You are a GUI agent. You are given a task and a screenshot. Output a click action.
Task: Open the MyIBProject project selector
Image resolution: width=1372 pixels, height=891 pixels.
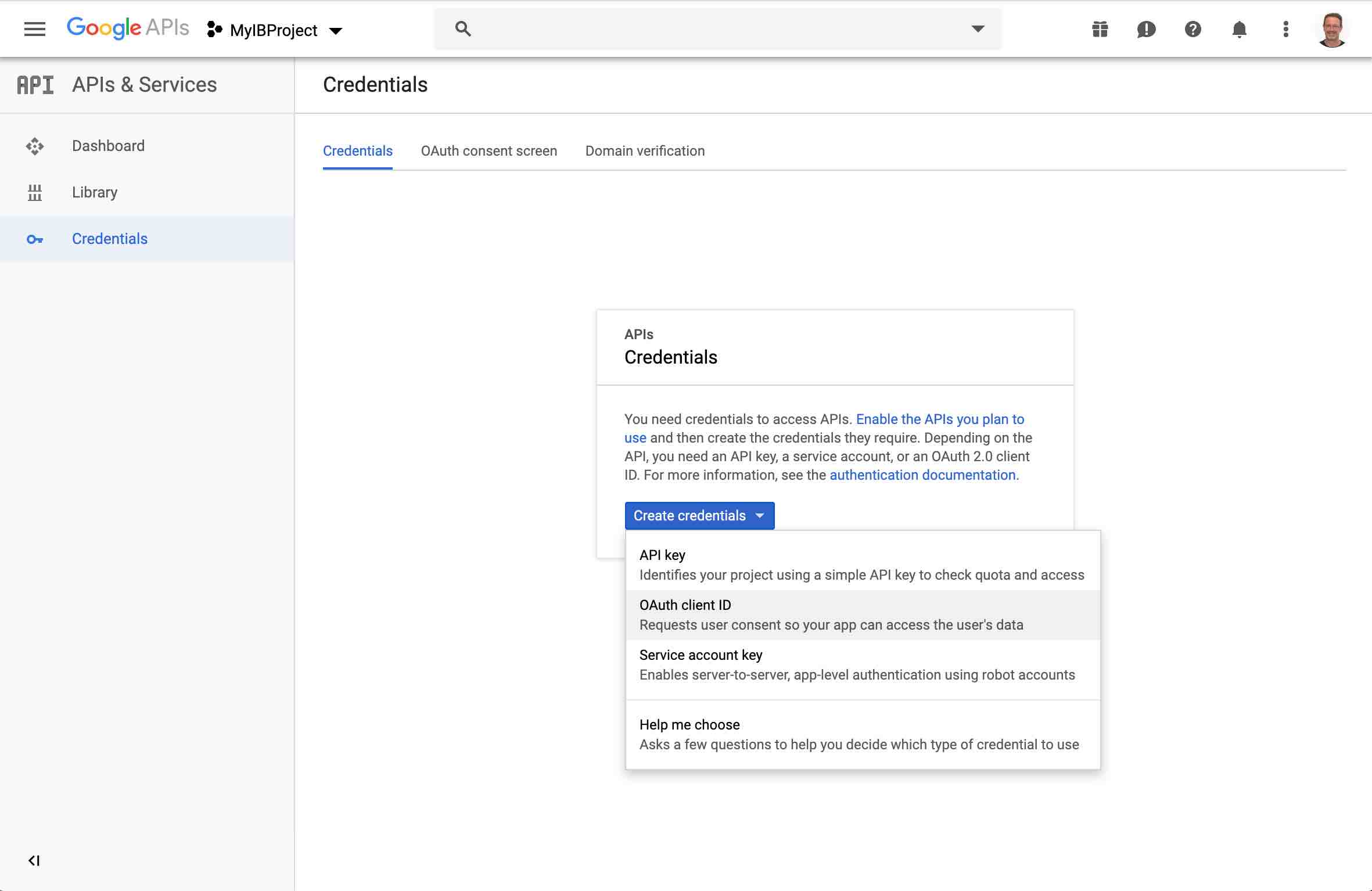275,30
